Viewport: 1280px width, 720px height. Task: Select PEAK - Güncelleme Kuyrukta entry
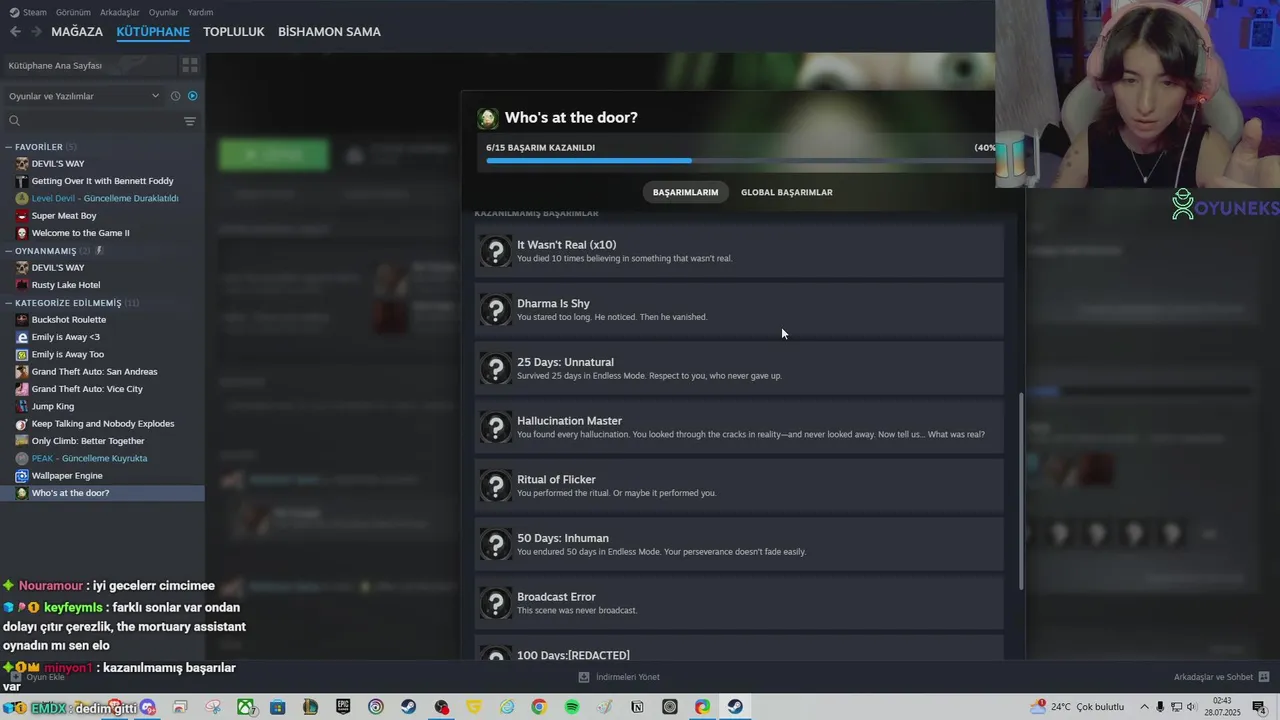89,458
